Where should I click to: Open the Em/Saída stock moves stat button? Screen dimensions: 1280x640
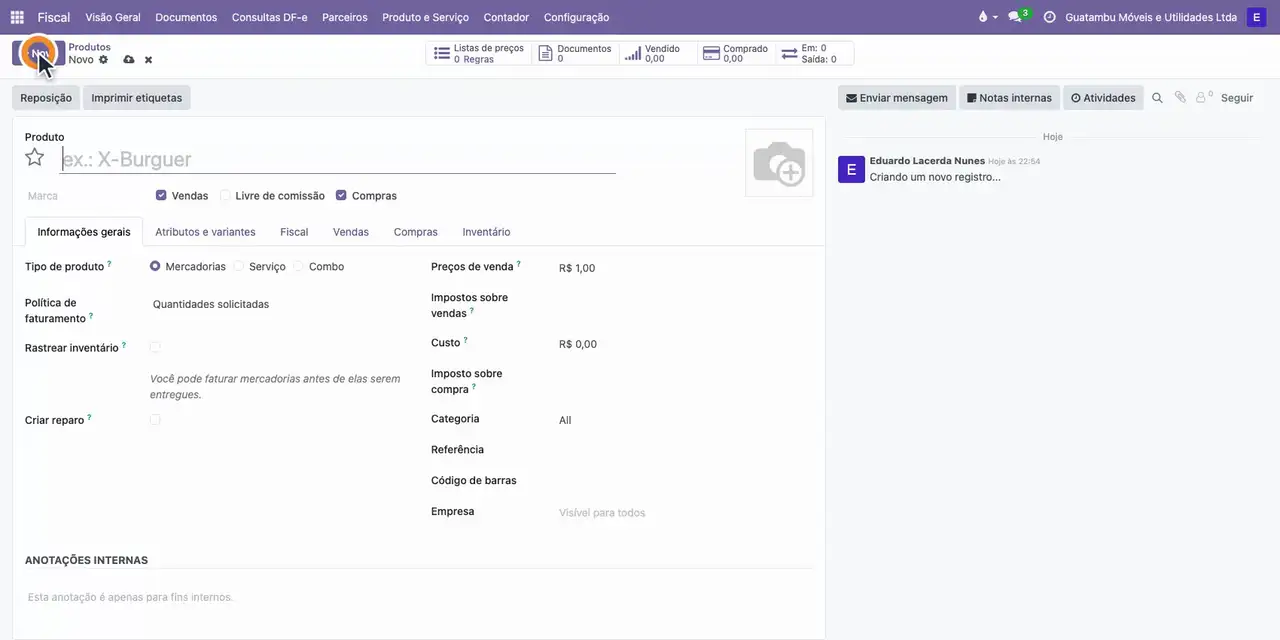(x=815, y=53)
